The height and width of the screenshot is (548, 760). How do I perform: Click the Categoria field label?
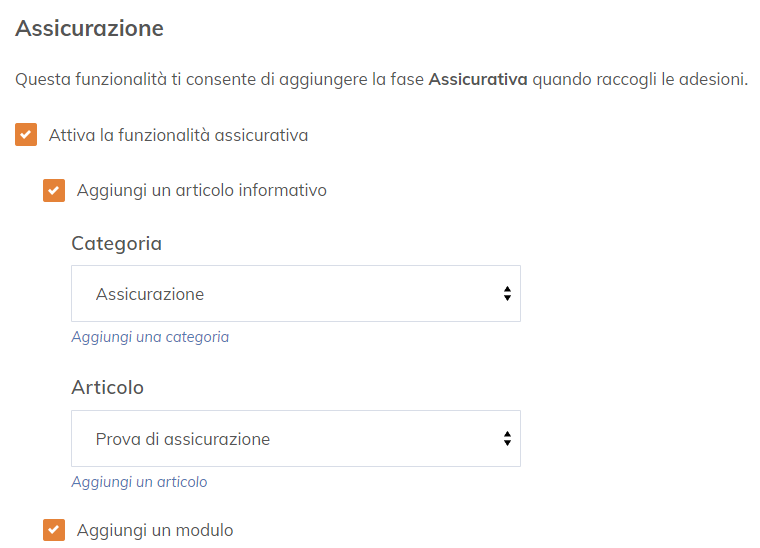[x=116, y=243]
